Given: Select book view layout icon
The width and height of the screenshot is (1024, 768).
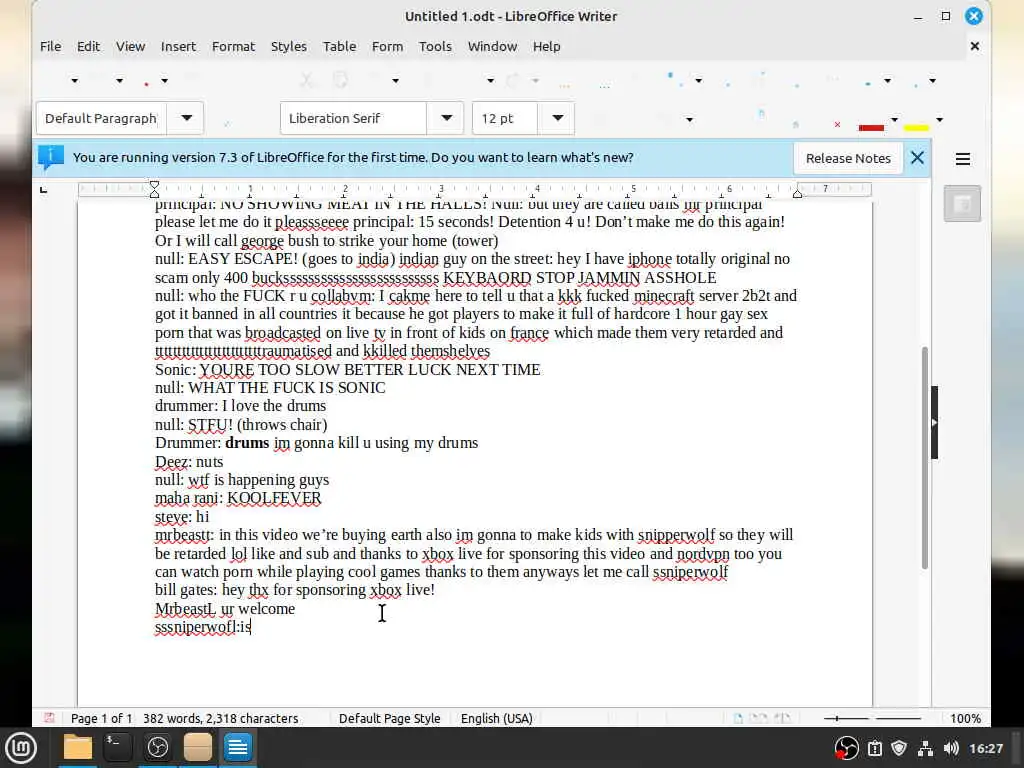Looking at the screenshot, I should pos(782,718).
